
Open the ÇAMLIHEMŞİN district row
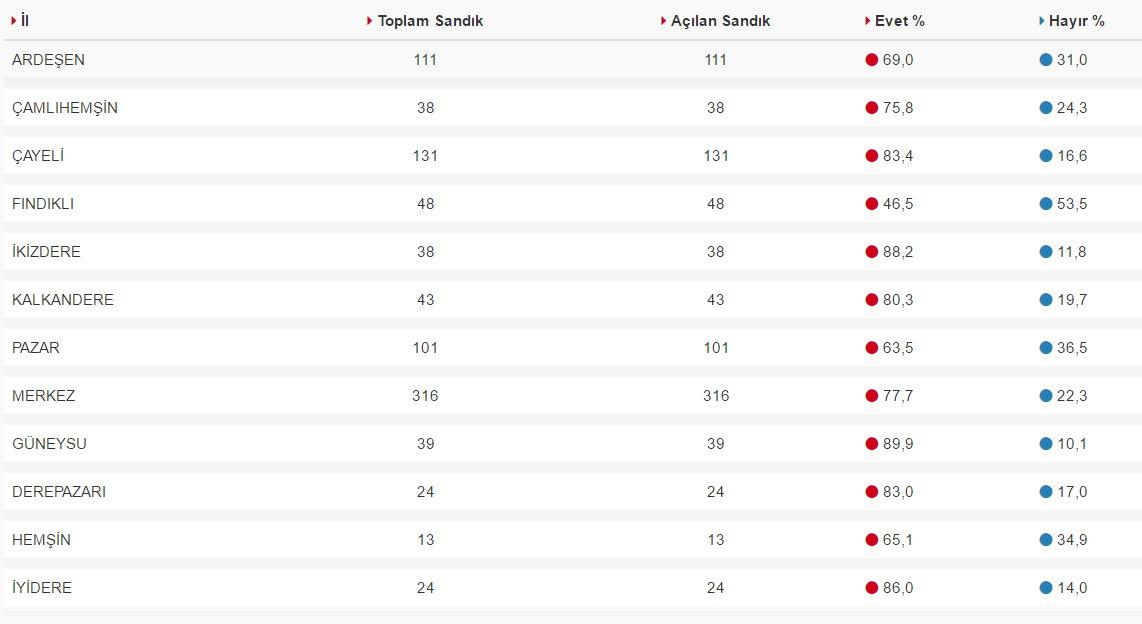pos(65,108)
